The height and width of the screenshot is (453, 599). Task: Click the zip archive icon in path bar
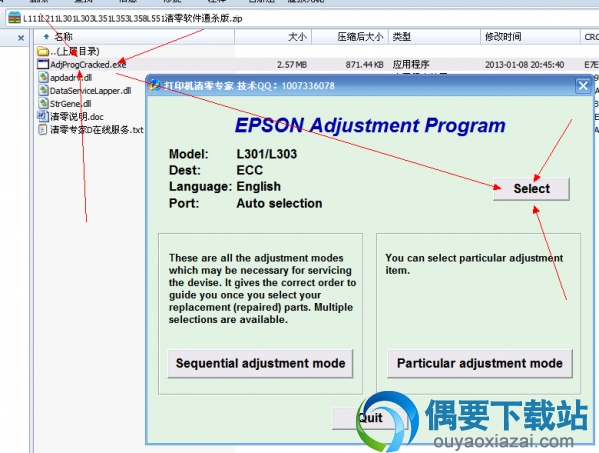coord(14,18)
